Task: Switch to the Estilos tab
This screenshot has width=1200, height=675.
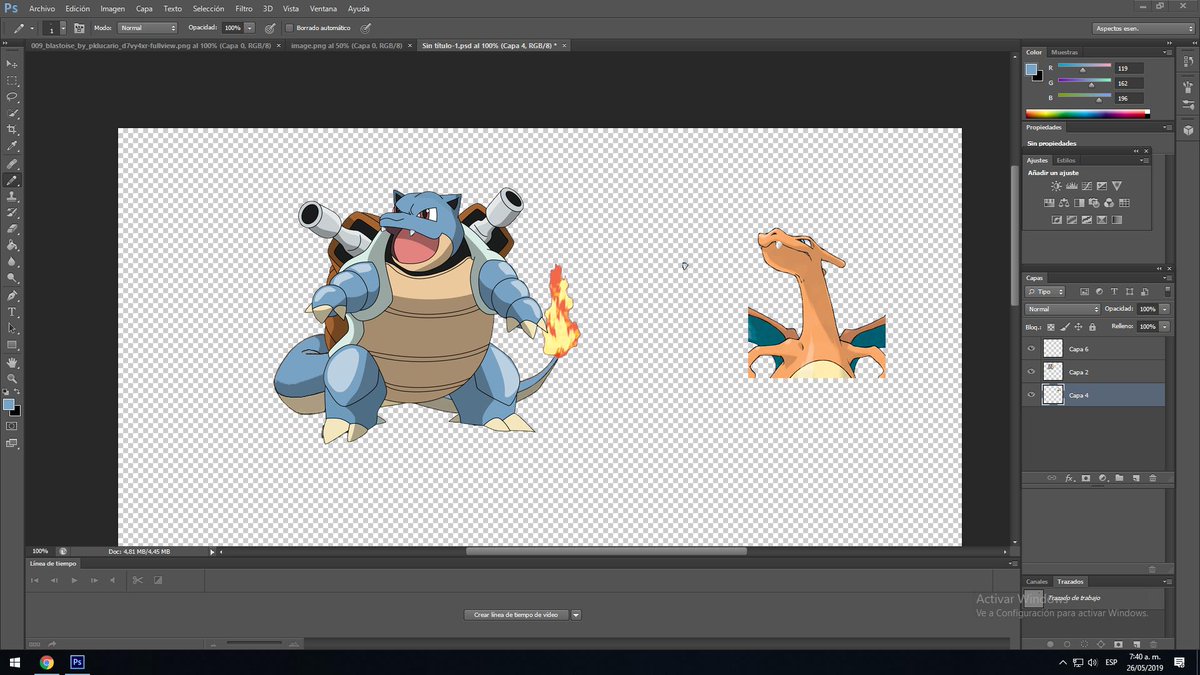Action: (x=1066, y=160)
